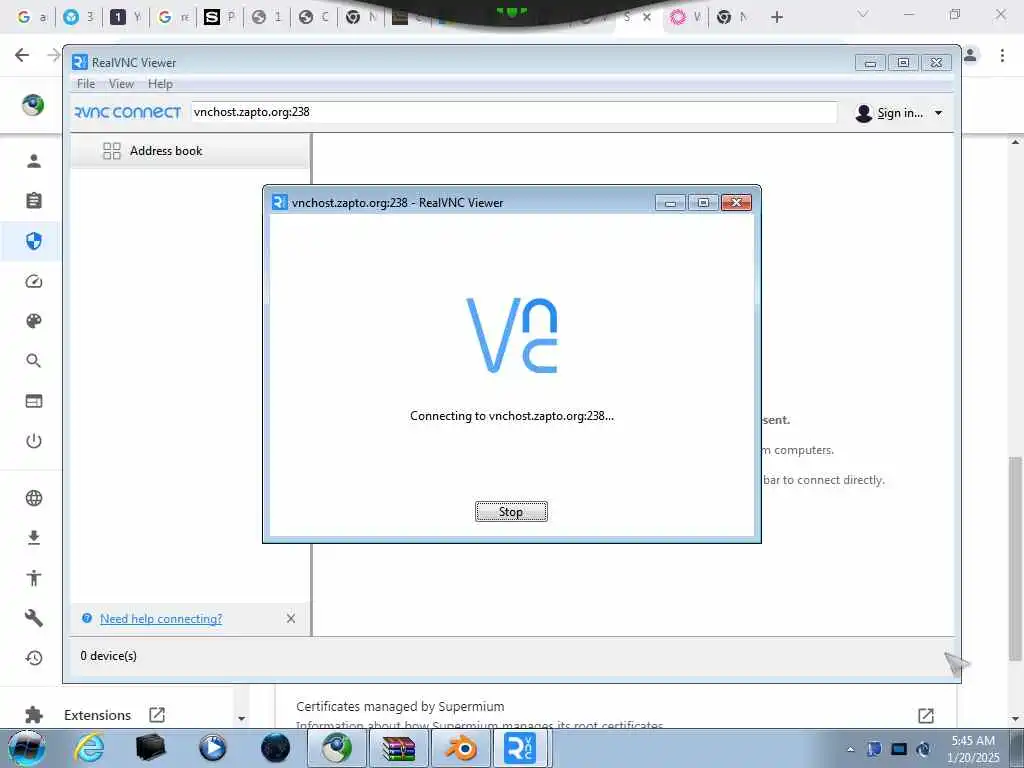Open Accessibility figure icon in settings sidebar

pos(34,577)
